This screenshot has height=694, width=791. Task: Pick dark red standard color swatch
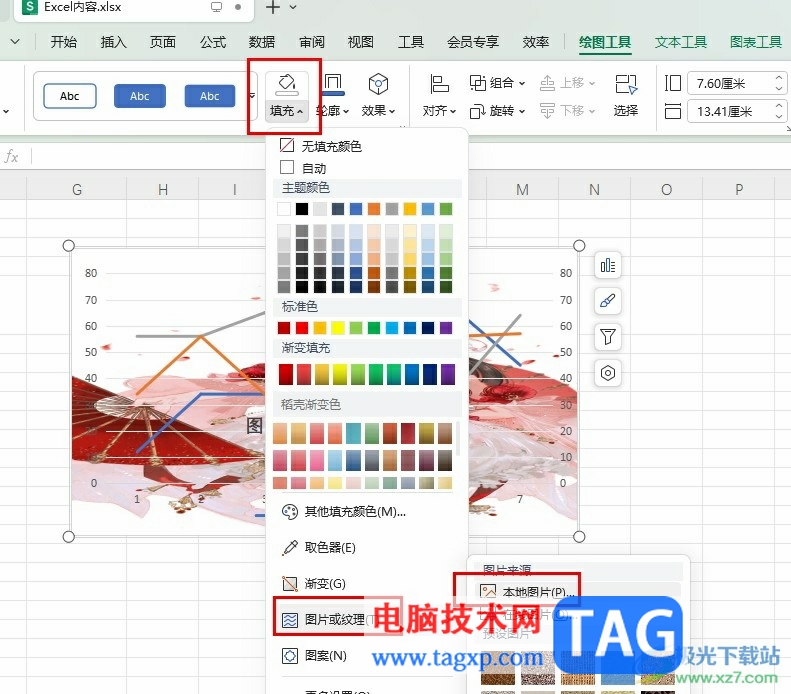tap(284, 328)
